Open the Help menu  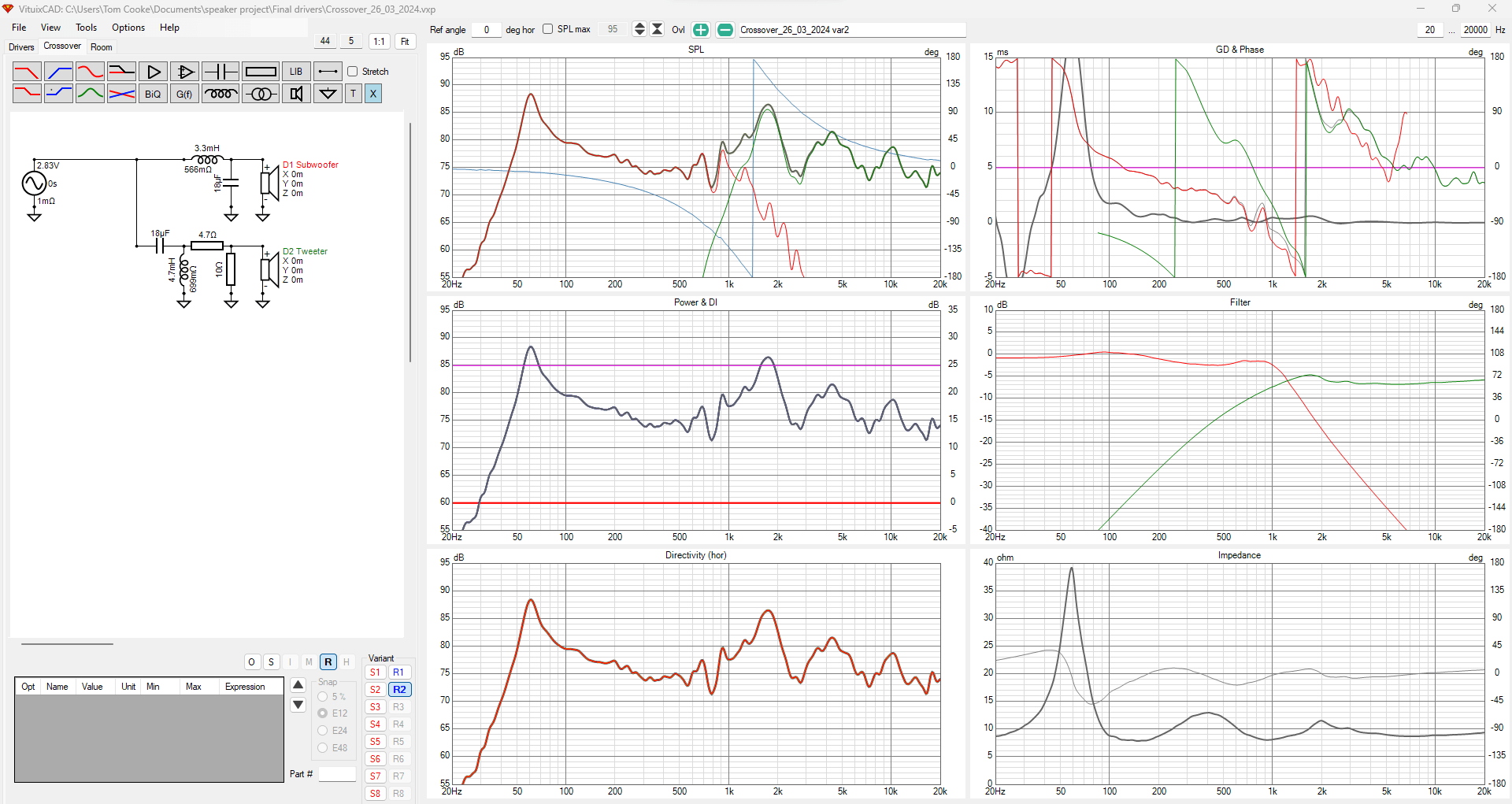click(x=170, y=28)
